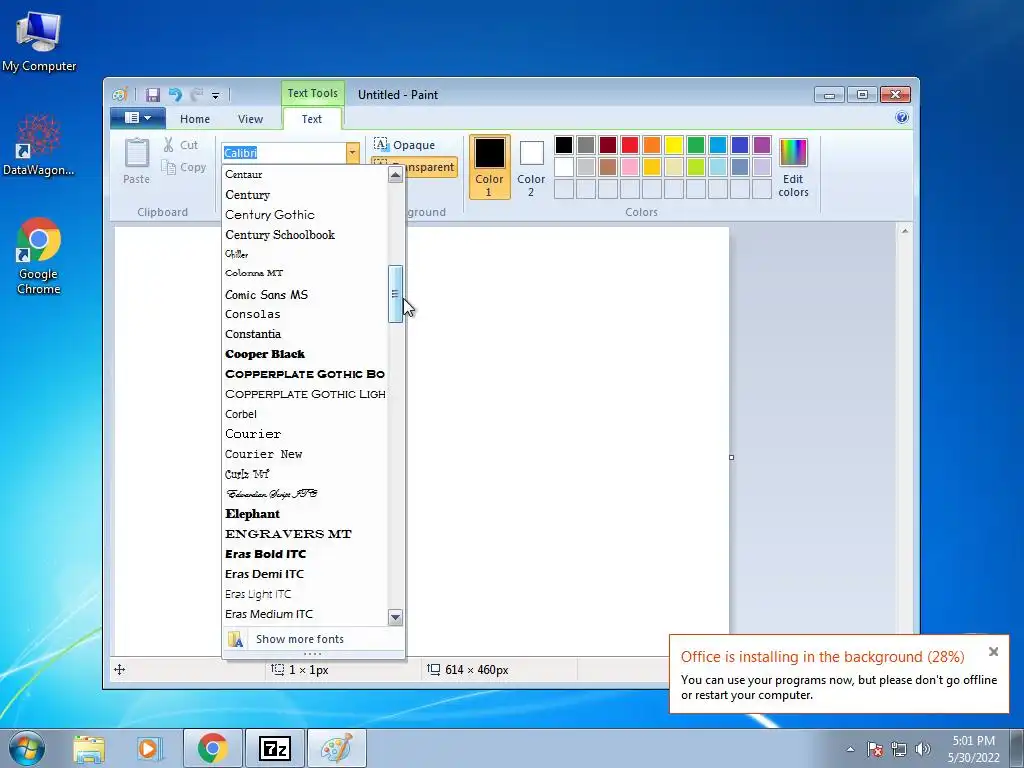Select the Text ribbon tab

point(312,119)
